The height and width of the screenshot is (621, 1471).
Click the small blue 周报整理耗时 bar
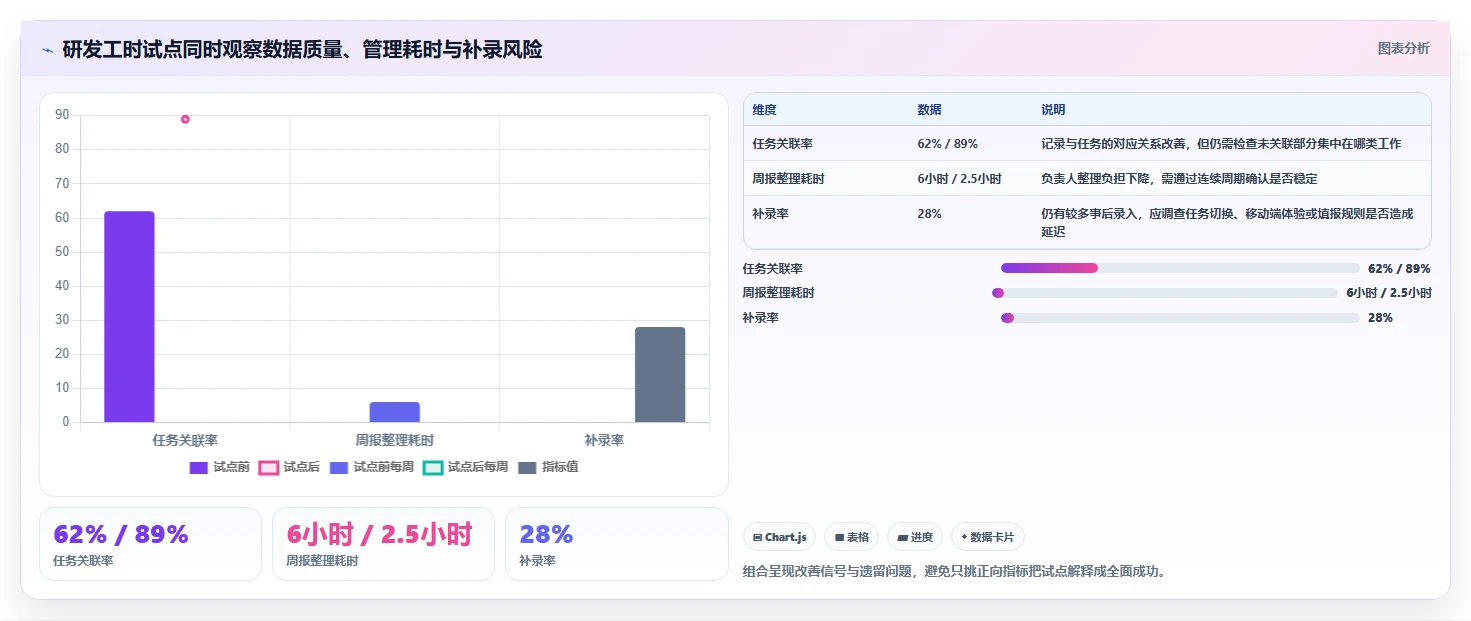click(x=394, y=412)
